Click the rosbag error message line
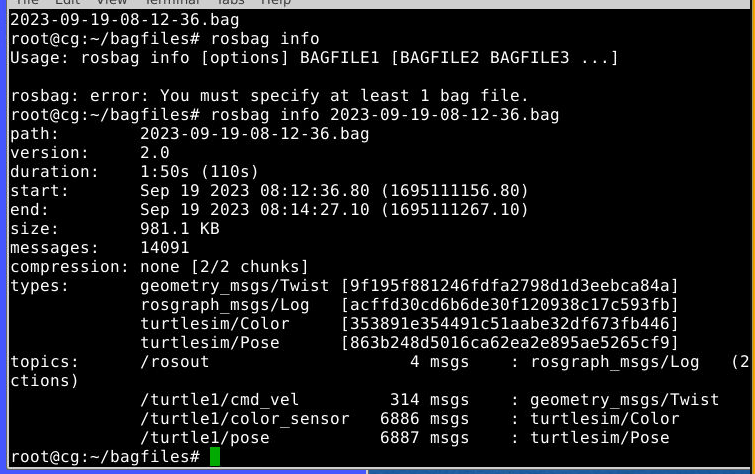Screen dimensions: 755x474 coord(269,96)
